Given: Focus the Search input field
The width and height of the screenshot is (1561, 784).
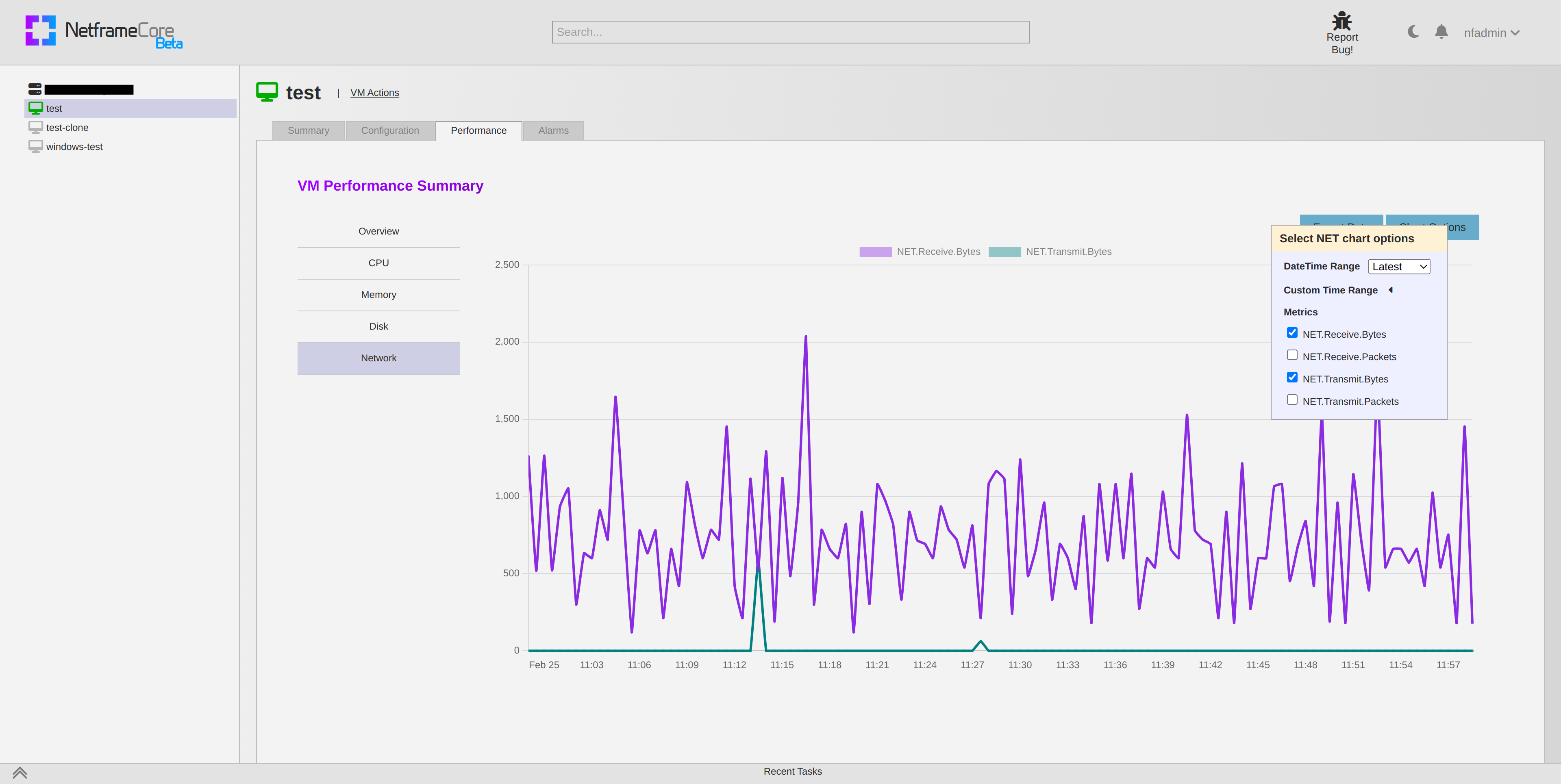Looking at the screenshot, I should point(790,32).
